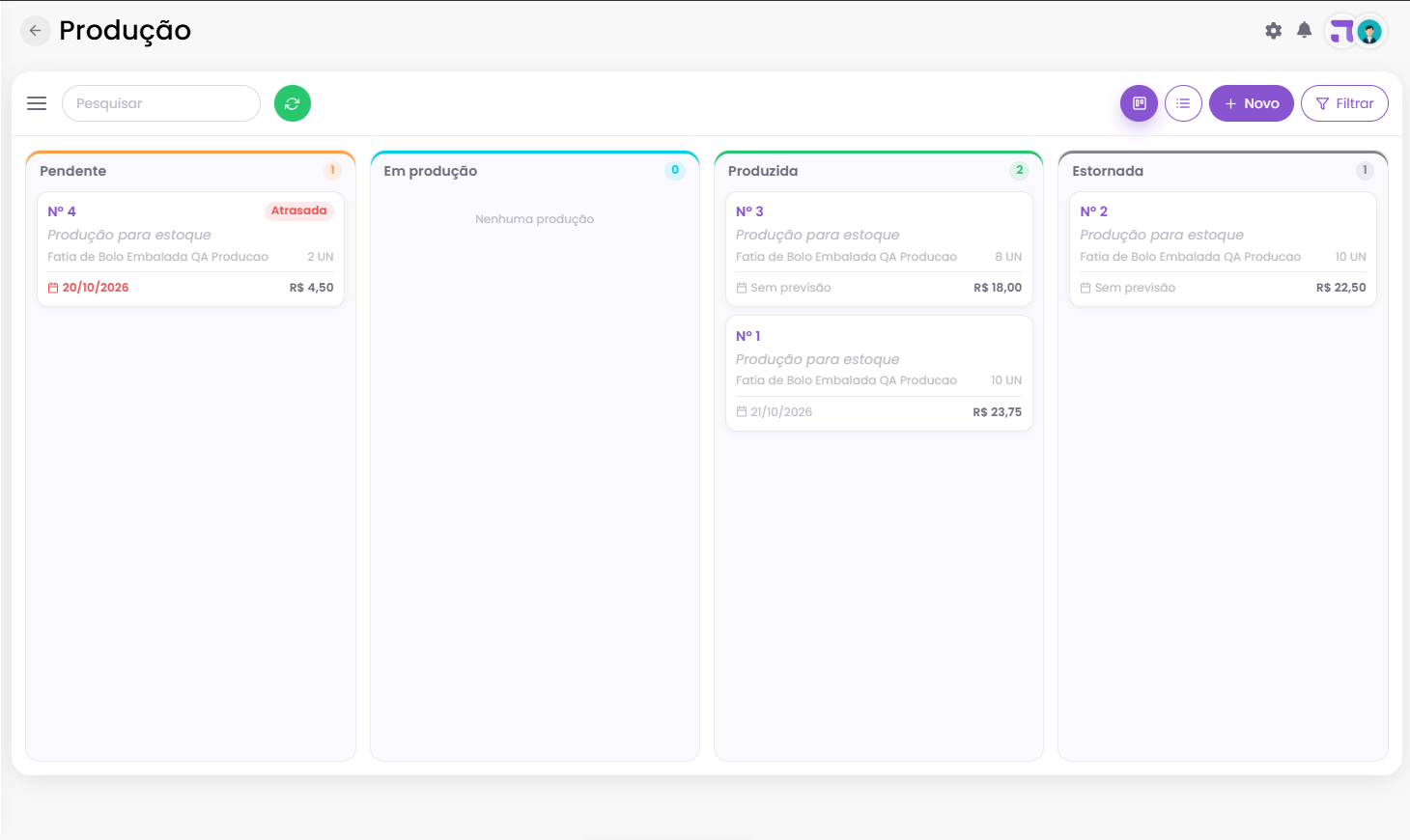The width and height of the screenshot is (1410, 840).
Task: Switch to list view
Action: pyautogui.click(x=1183, y=103)
